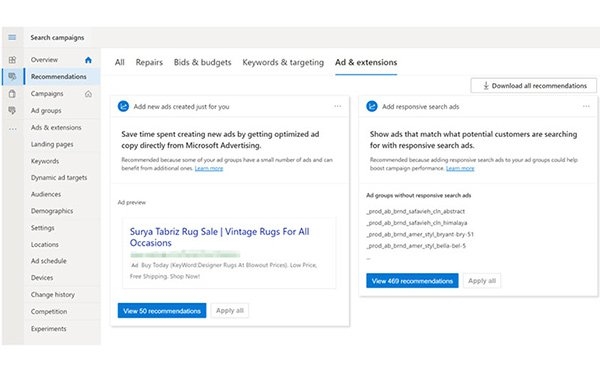
Task: Click the 'Ad preview' label
Action: [132, 202]
